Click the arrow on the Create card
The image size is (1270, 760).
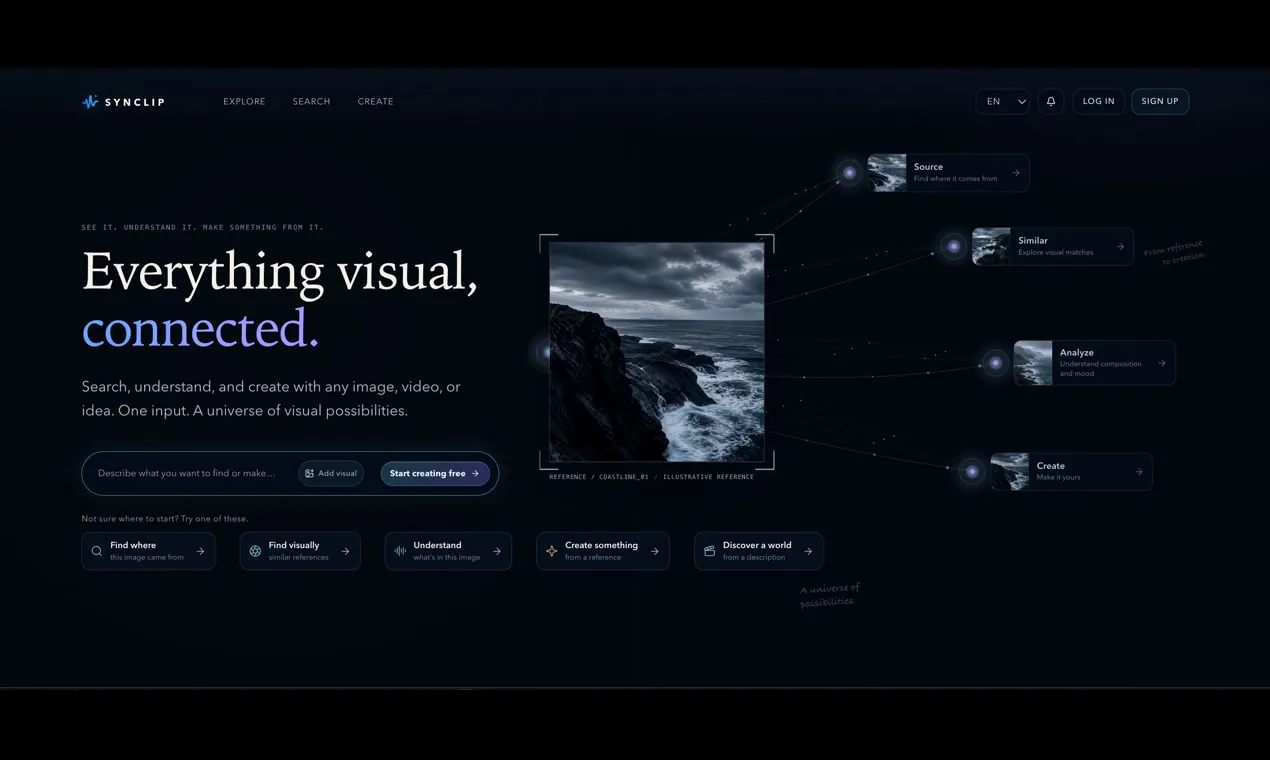pos(1139,472)
